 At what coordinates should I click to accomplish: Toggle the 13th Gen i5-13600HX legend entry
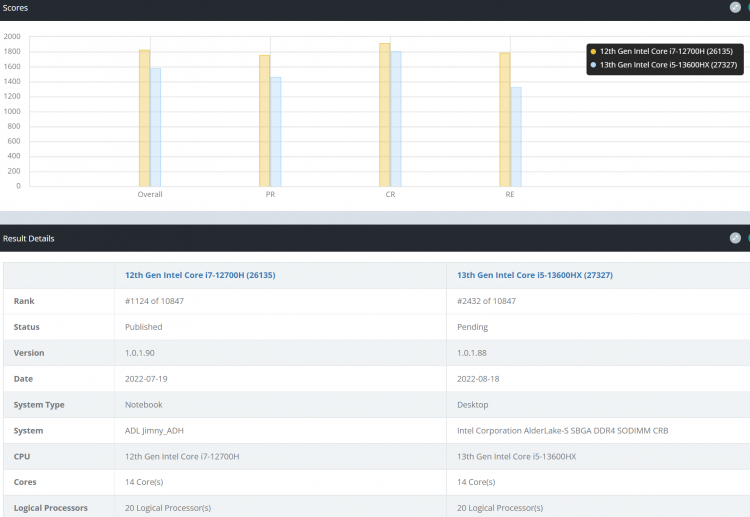(x=669, y=65)
